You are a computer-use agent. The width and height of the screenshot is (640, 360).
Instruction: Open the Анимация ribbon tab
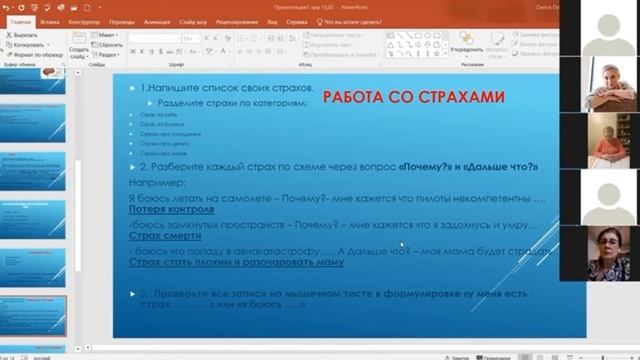pyautogui.click(x=157, y=22)
